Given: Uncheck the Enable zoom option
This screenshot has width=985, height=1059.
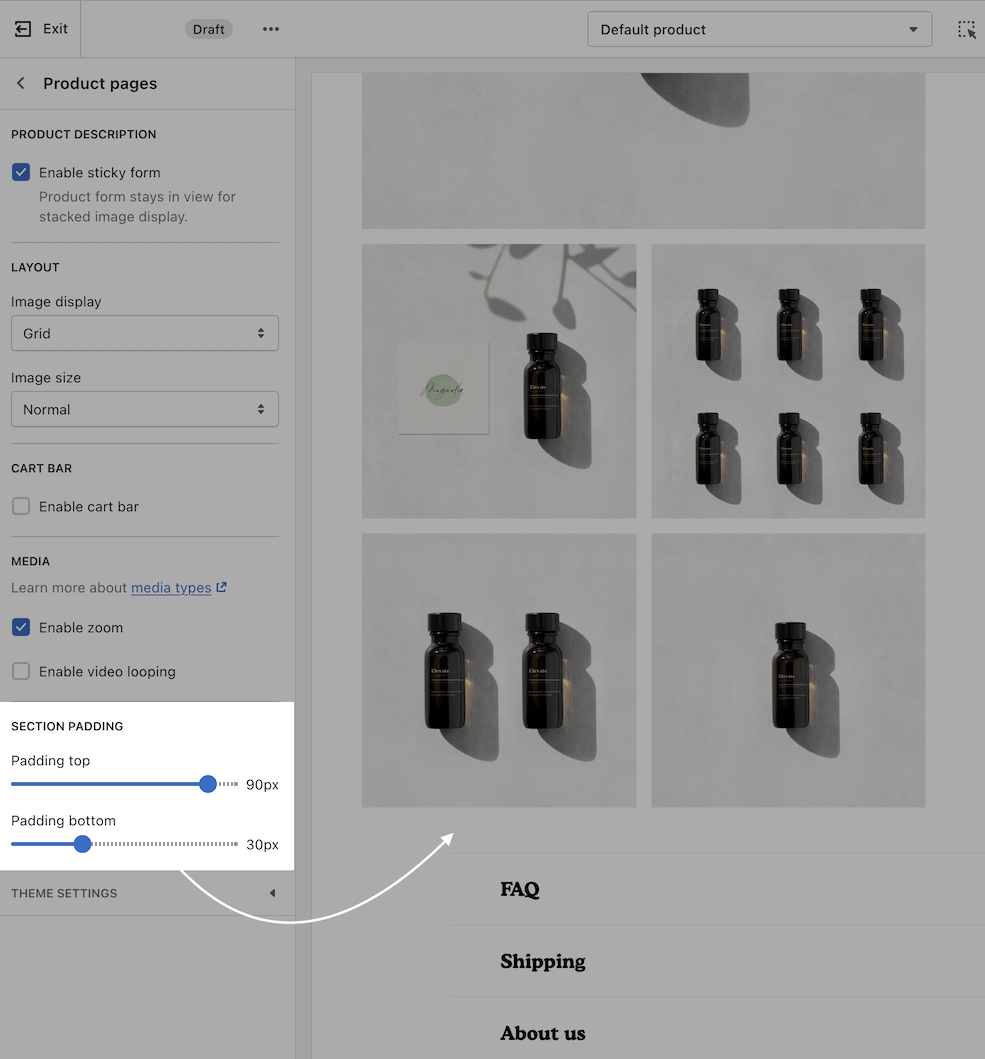Looking at the screenshot, I should click(x=21, y=628).
